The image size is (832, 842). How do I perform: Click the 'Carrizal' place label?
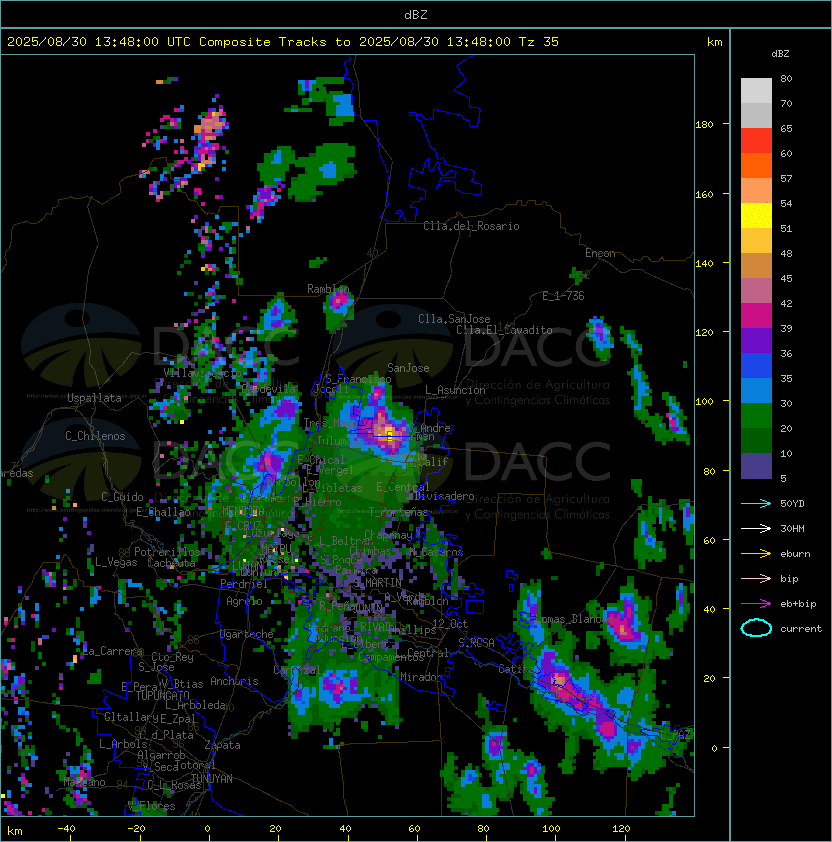(x=297, y=670)
